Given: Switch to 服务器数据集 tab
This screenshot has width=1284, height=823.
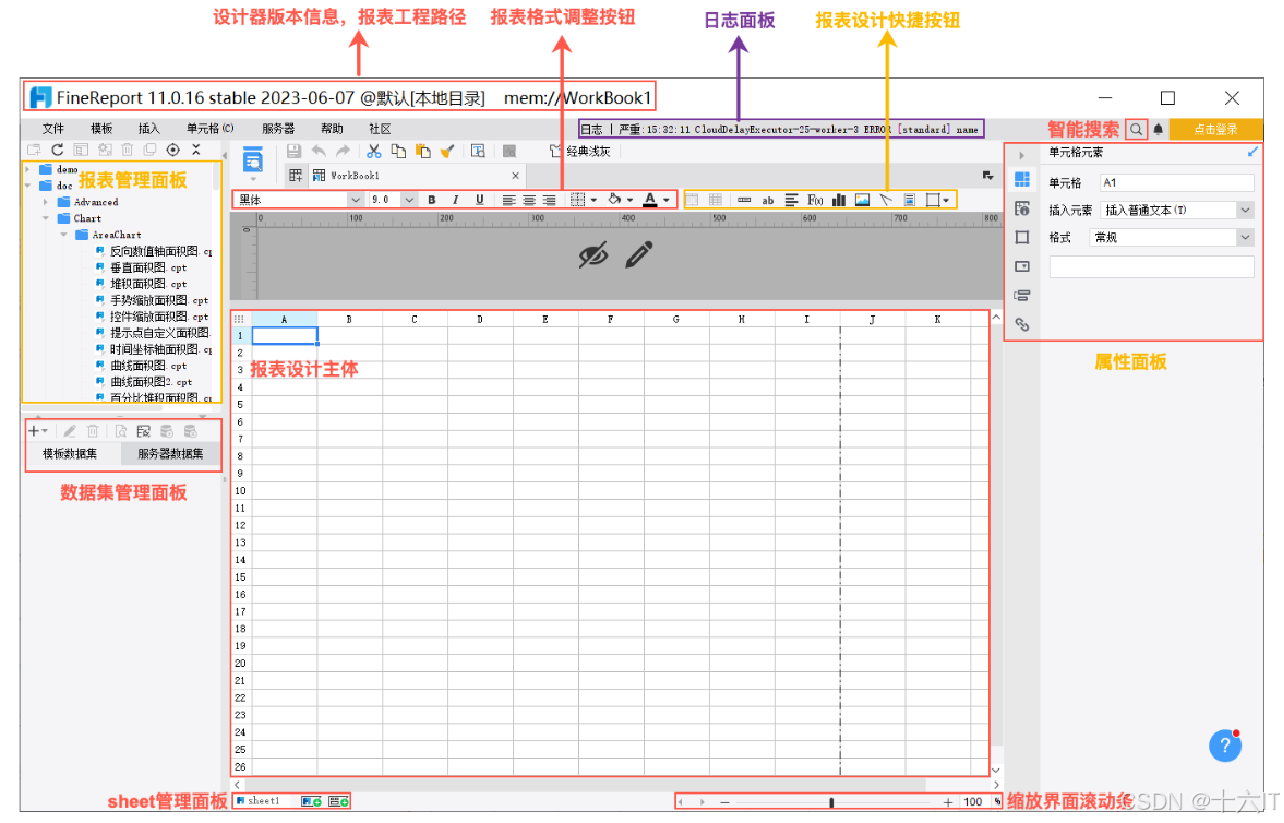Looking at the screenshot, I should [171, 455].
